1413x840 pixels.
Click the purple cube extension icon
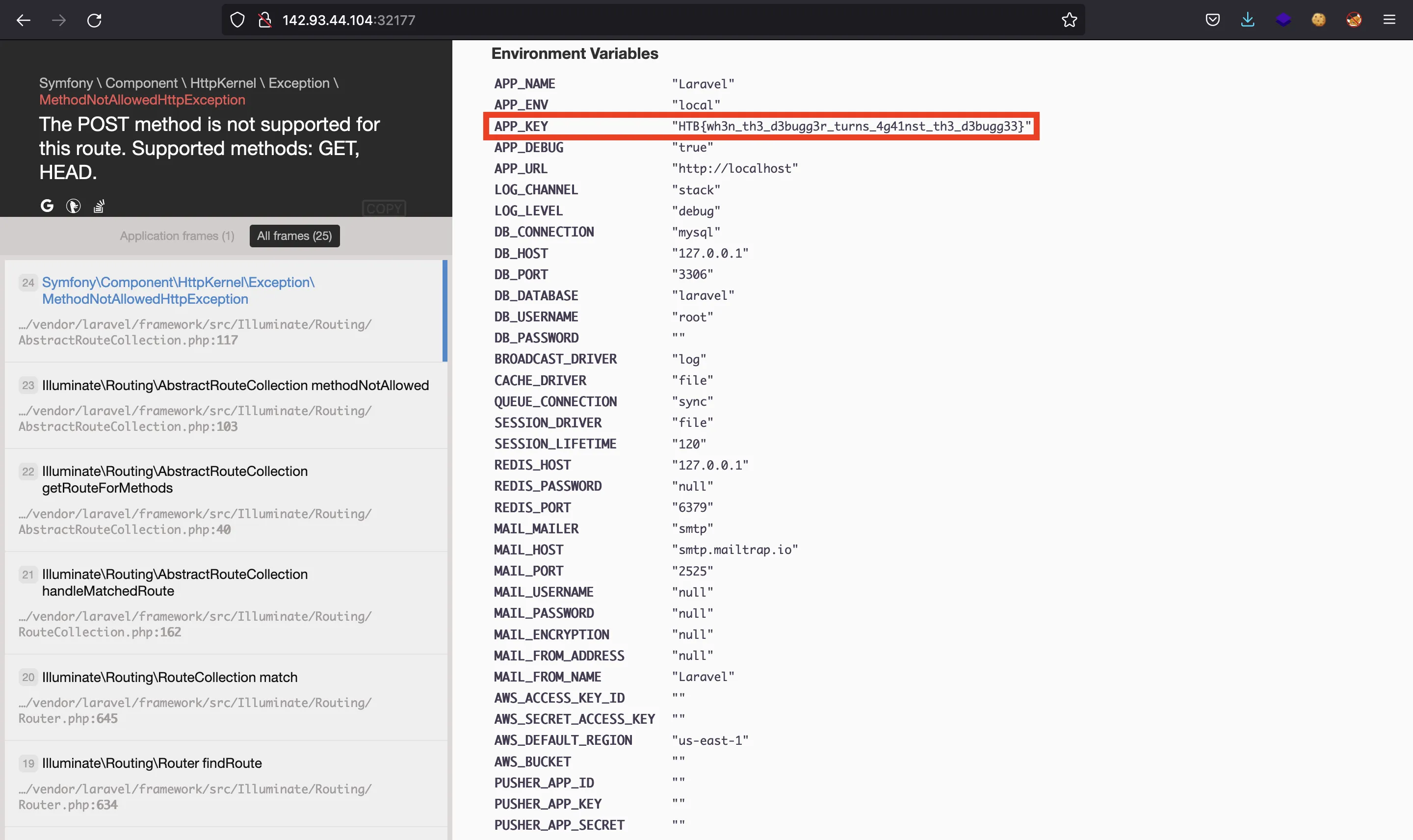[x=1283, y=21]
